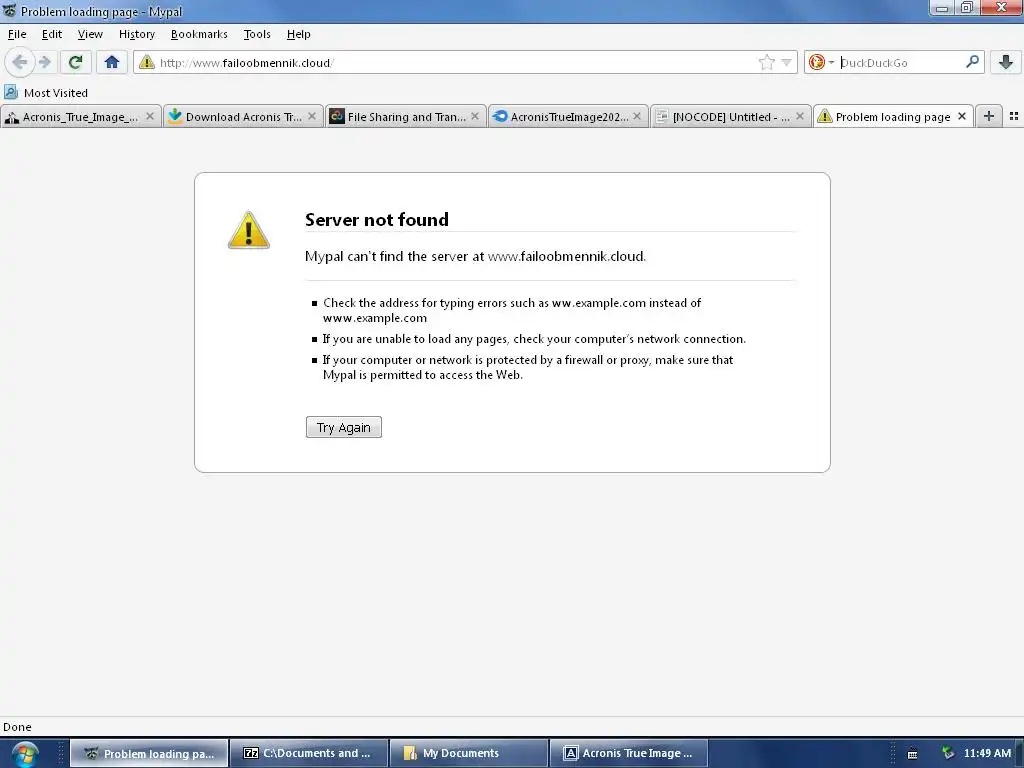This screenshot has height=768, width=1024.
Task: Open the History menu
Action: (136, 34)
